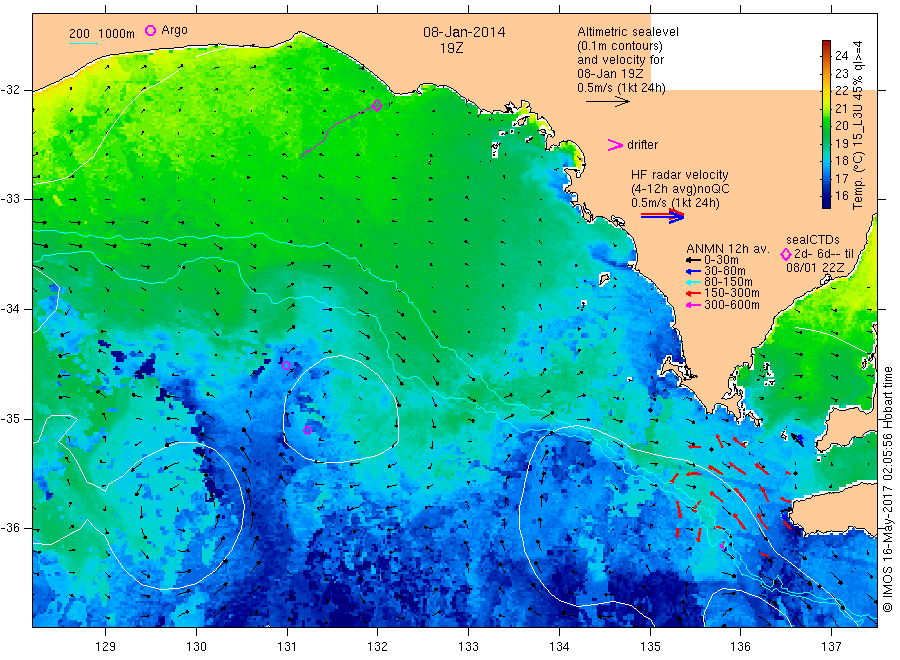Click the latitude label -35
Viewport: 900px width, 660px height.
pos(10,419)
